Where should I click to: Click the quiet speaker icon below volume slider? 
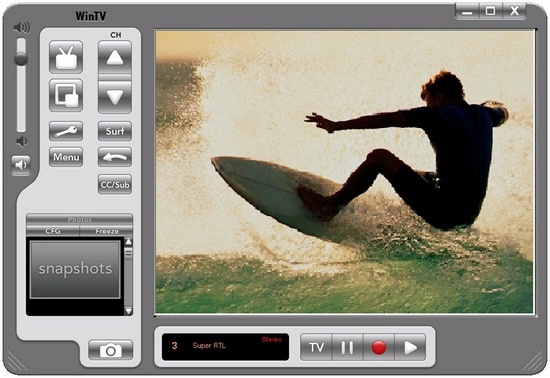pos(22,141)
